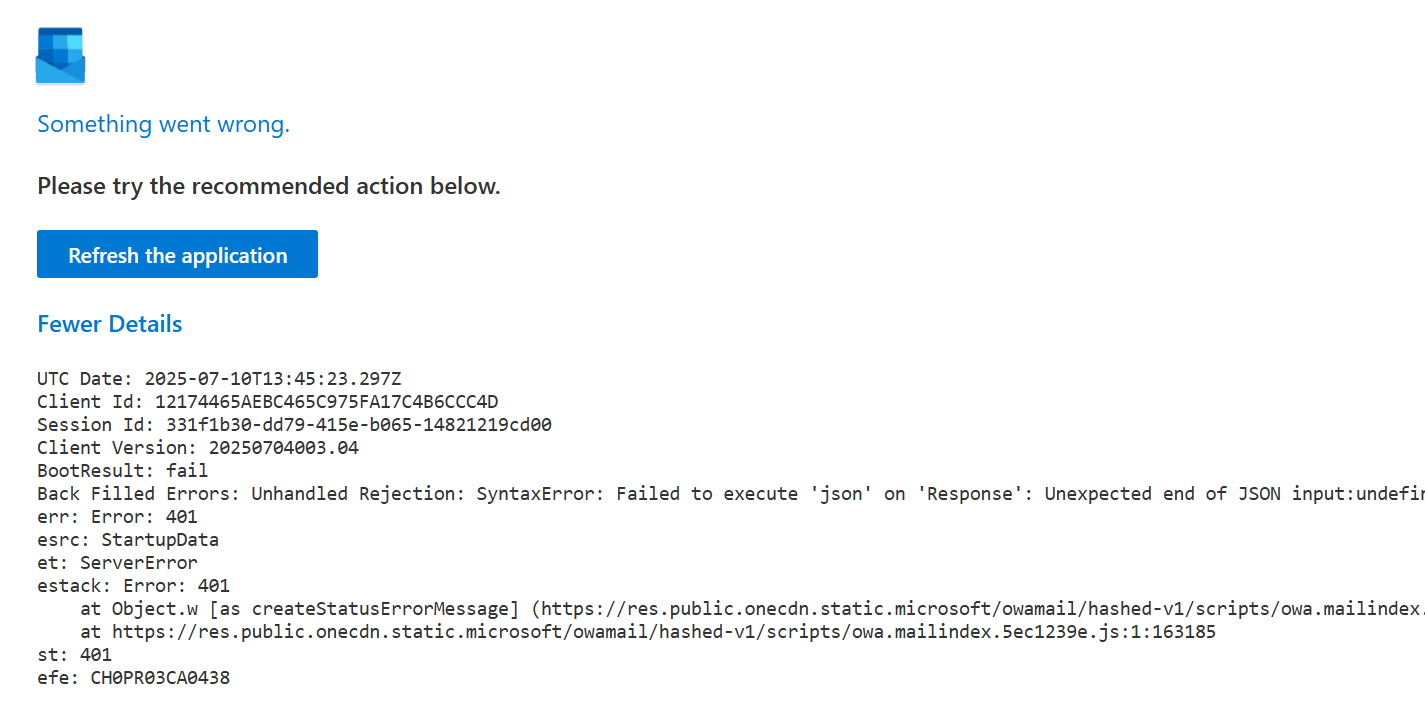Click the 'efe: CH0PR03CA0438' line

tap(133, 678)
